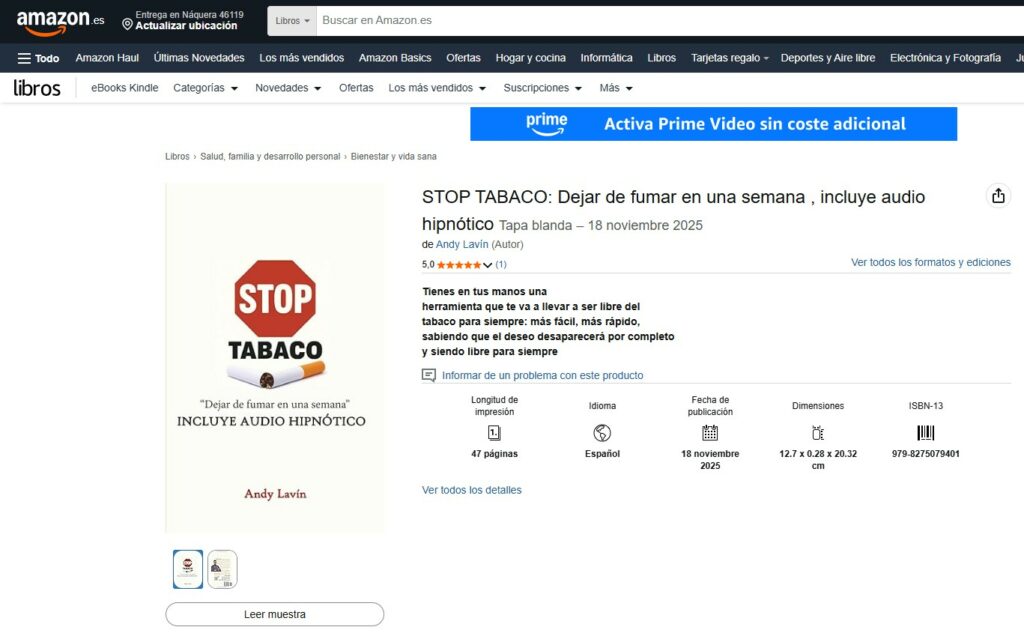Click the globe Idioma icon
1024x639 pixels.
pos(602,433)
